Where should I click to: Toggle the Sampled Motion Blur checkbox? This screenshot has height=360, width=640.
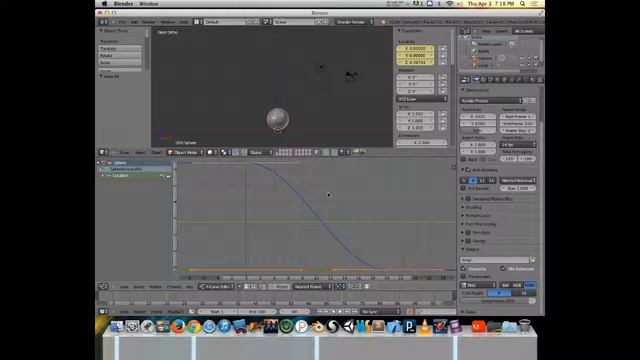pos(468,199)
